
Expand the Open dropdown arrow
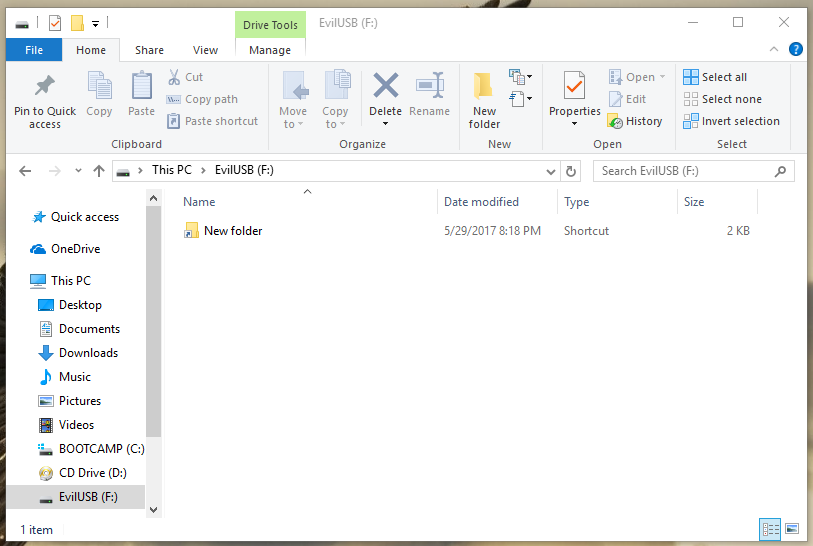click(662, 77)
